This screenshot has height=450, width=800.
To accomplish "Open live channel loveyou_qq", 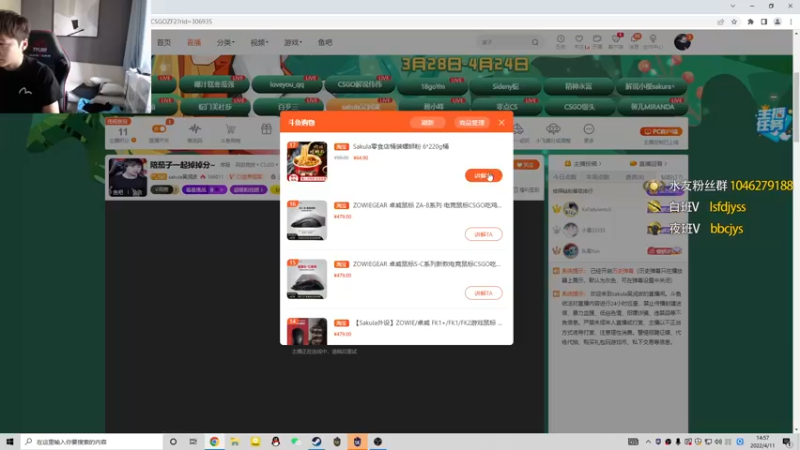I will (x=287, y=85).
